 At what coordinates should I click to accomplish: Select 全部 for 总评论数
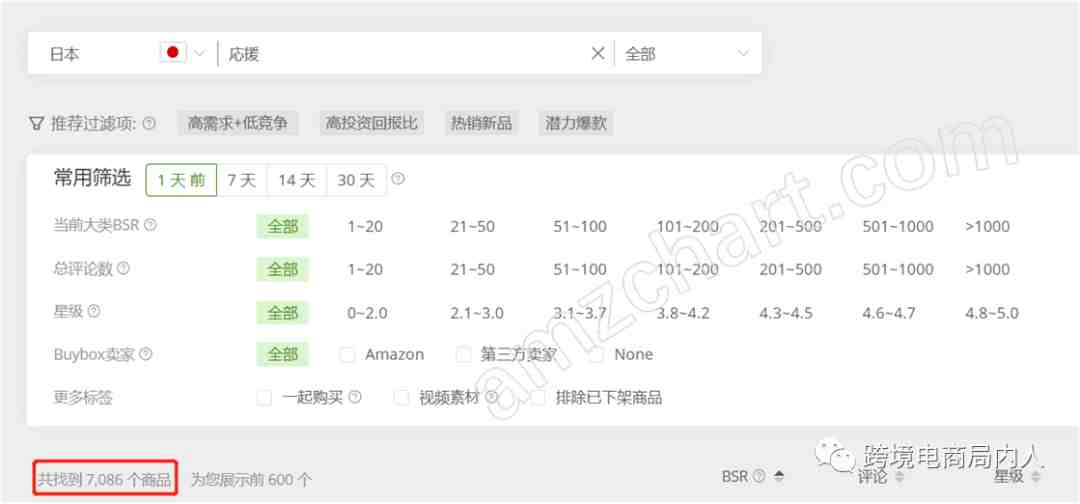(x=282, y=269)
